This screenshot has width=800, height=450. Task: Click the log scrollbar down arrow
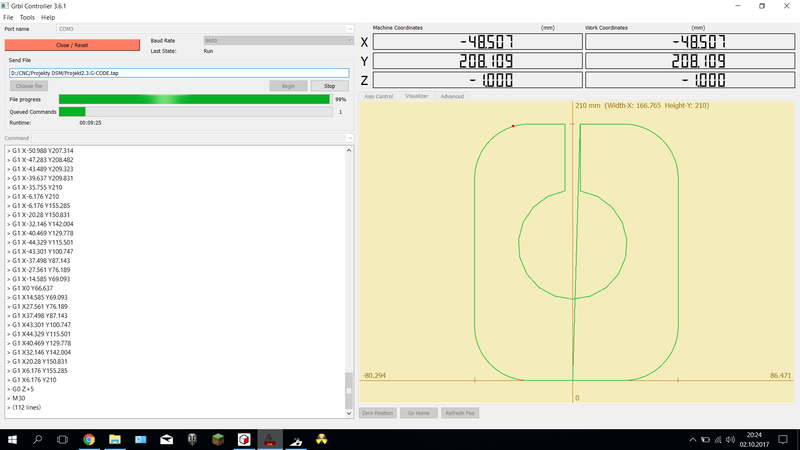coord(349,413)
